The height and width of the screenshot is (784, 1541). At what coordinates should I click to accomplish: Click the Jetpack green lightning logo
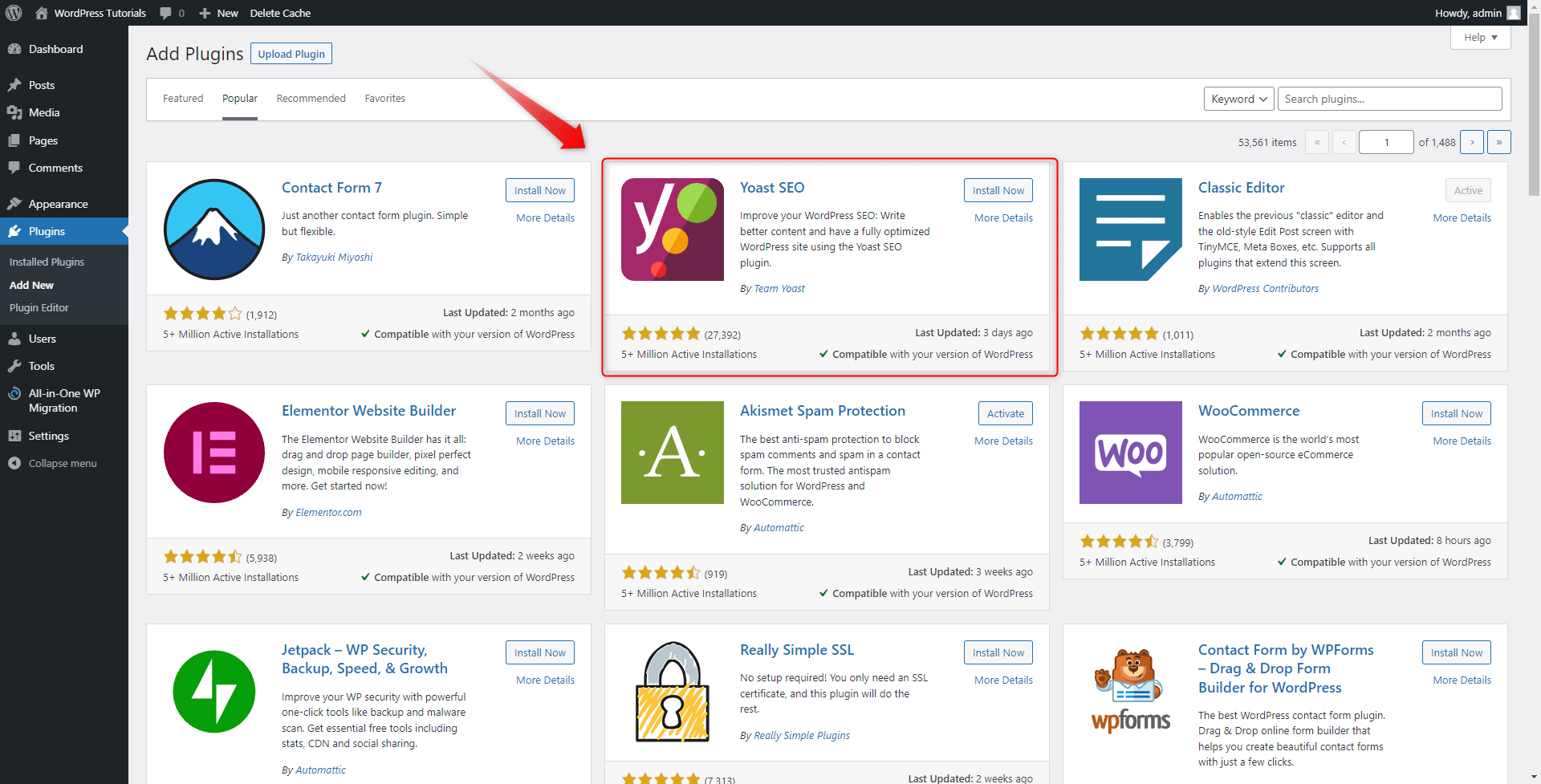(214, 692)
